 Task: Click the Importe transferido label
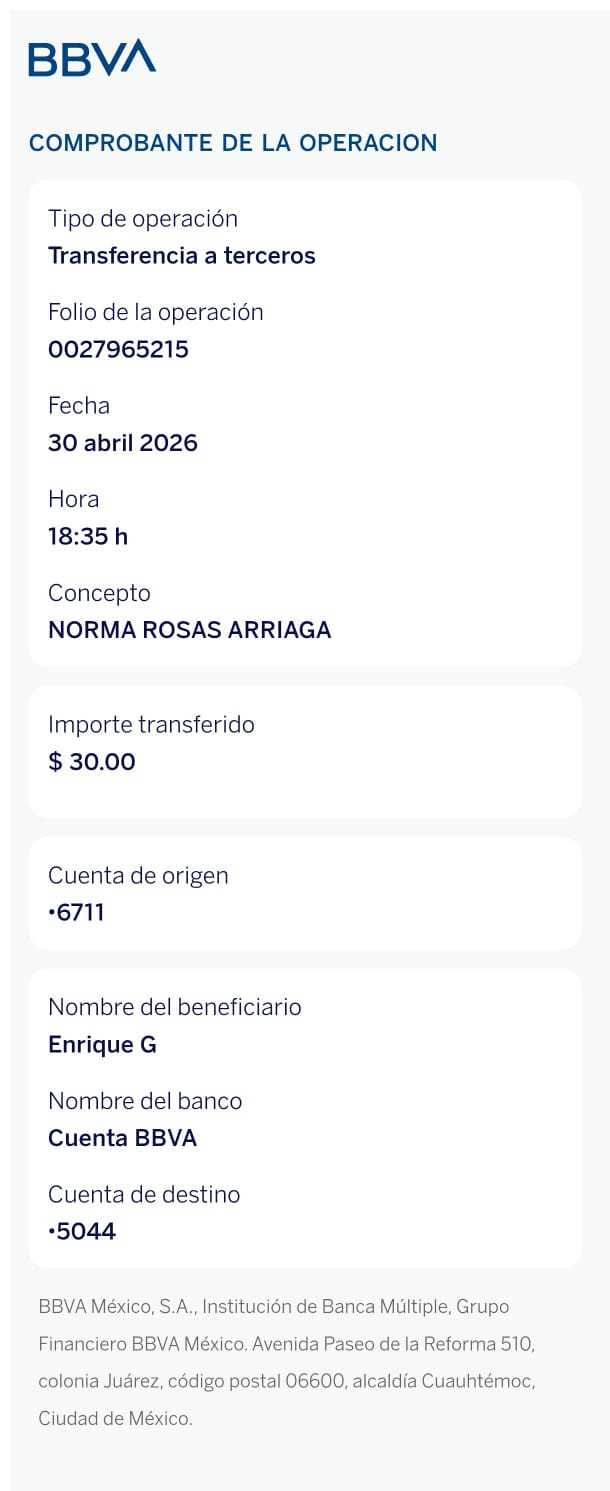151,725
